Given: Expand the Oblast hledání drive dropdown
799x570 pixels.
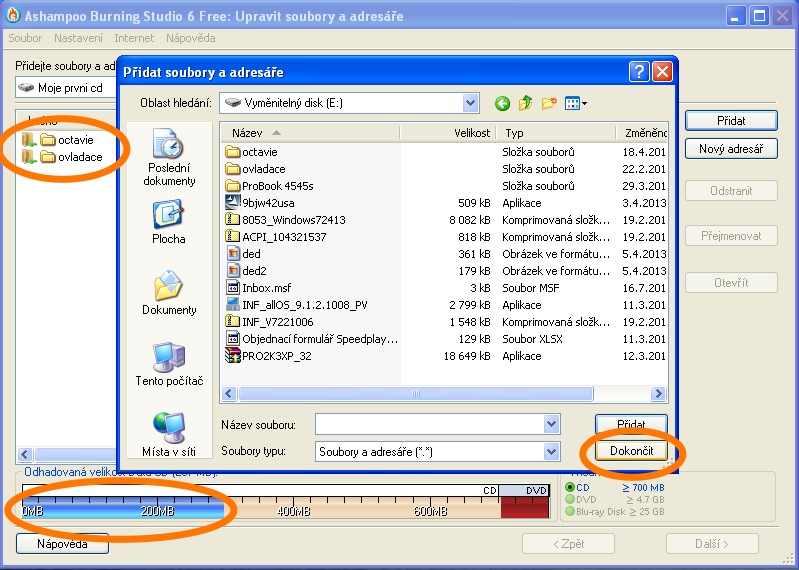Looking at the screenshot, I should (x=471, y=103).
